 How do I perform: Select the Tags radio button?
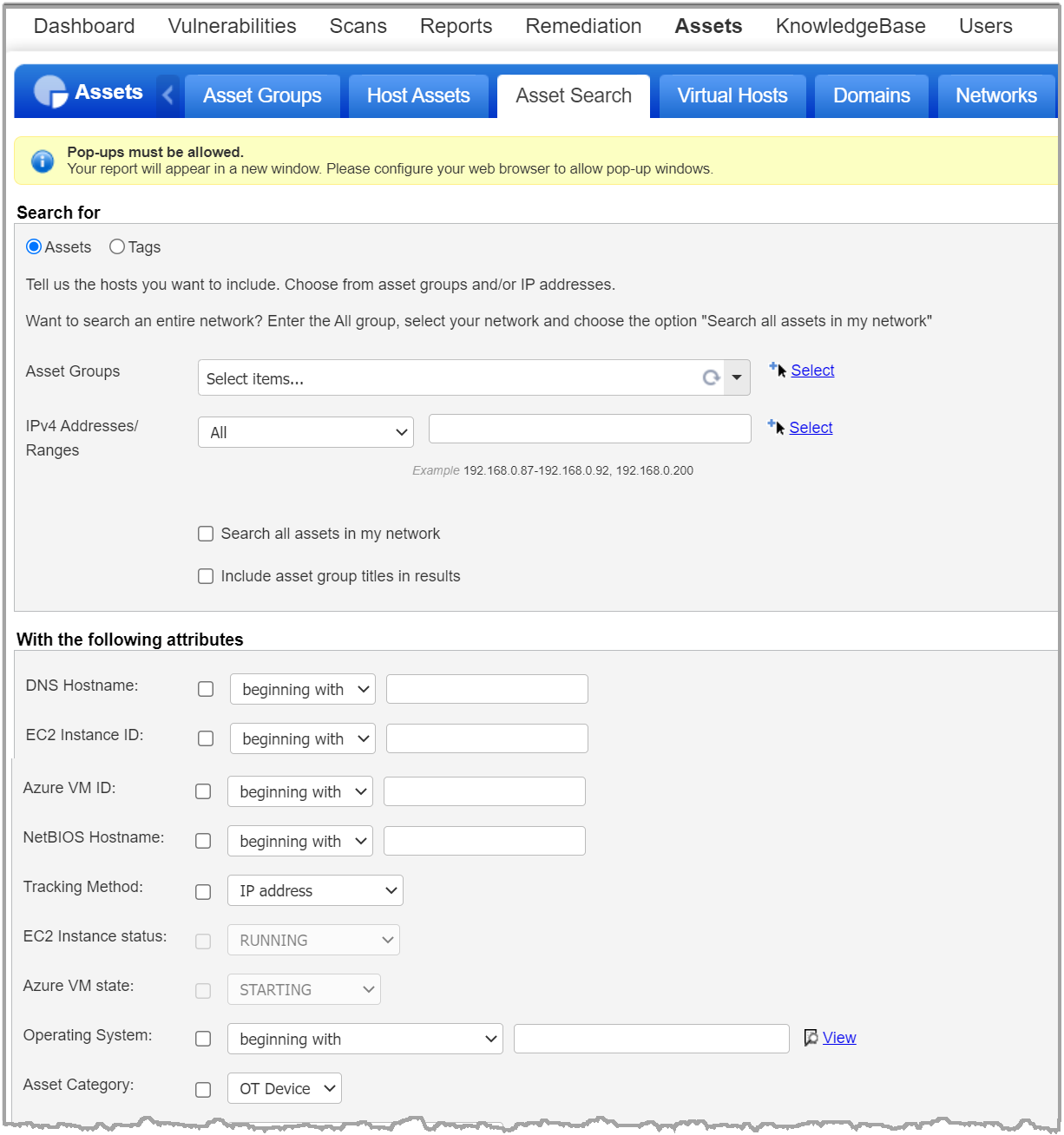pos(117,246)
